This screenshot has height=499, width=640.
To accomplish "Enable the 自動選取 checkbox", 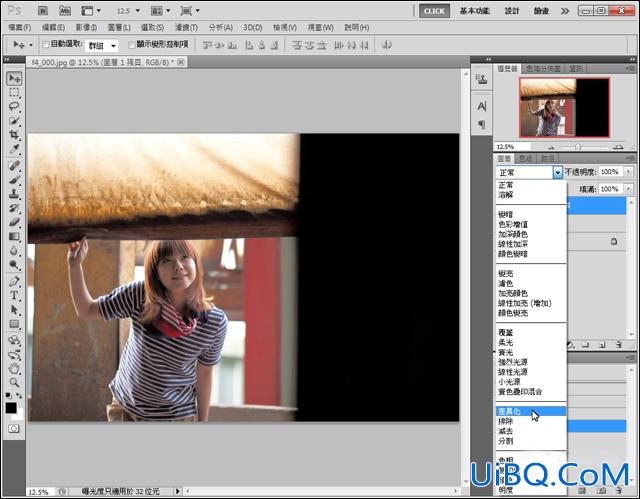I will pyautogui.click(x=46, y=44).
